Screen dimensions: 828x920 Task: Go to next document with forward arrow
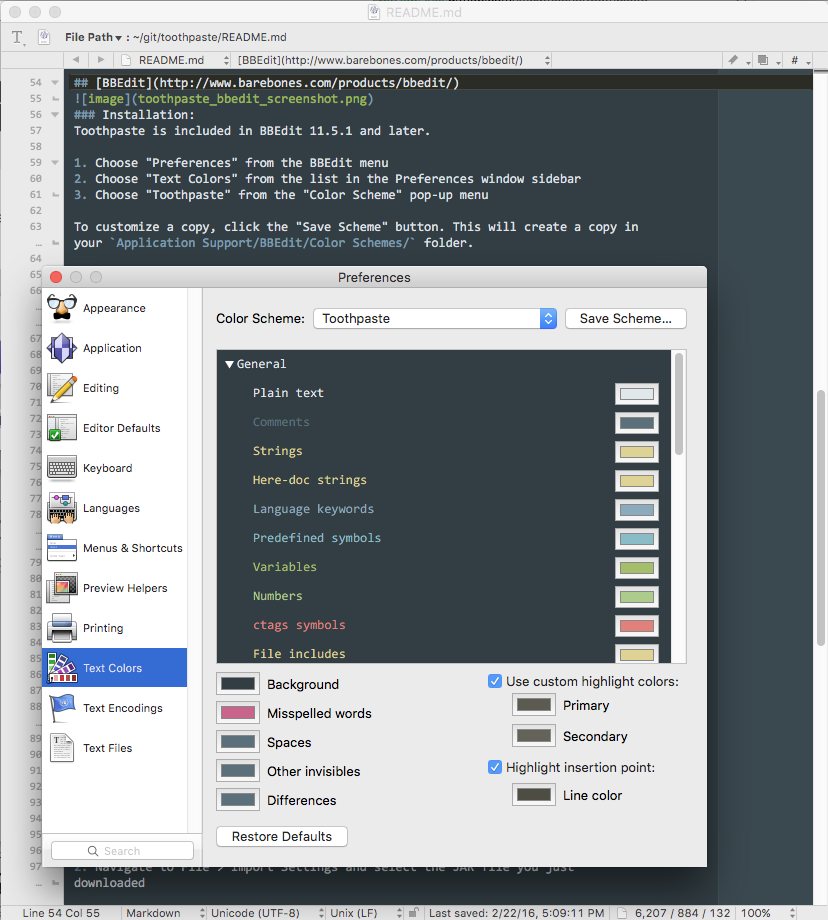101,60
